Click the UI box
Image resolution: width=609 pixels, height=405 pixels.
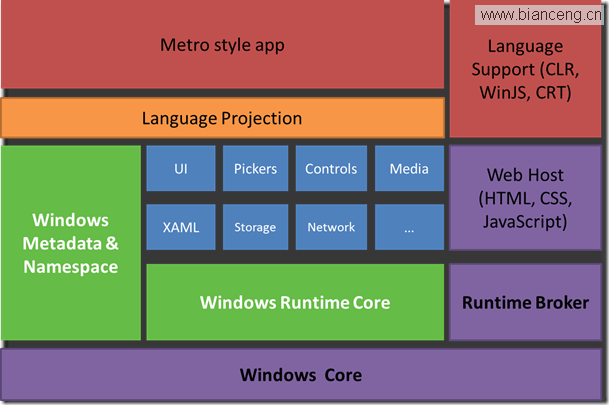[181, 169]
